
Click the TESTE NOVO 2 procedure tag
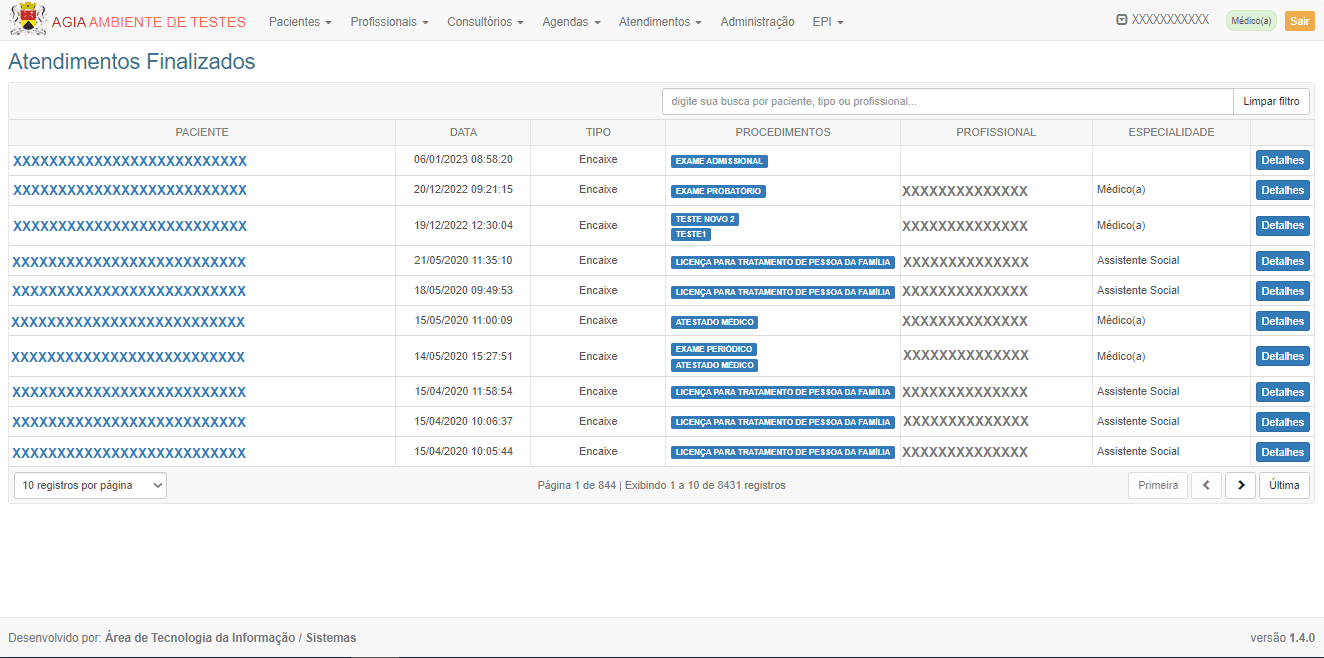tap(705, 219)
